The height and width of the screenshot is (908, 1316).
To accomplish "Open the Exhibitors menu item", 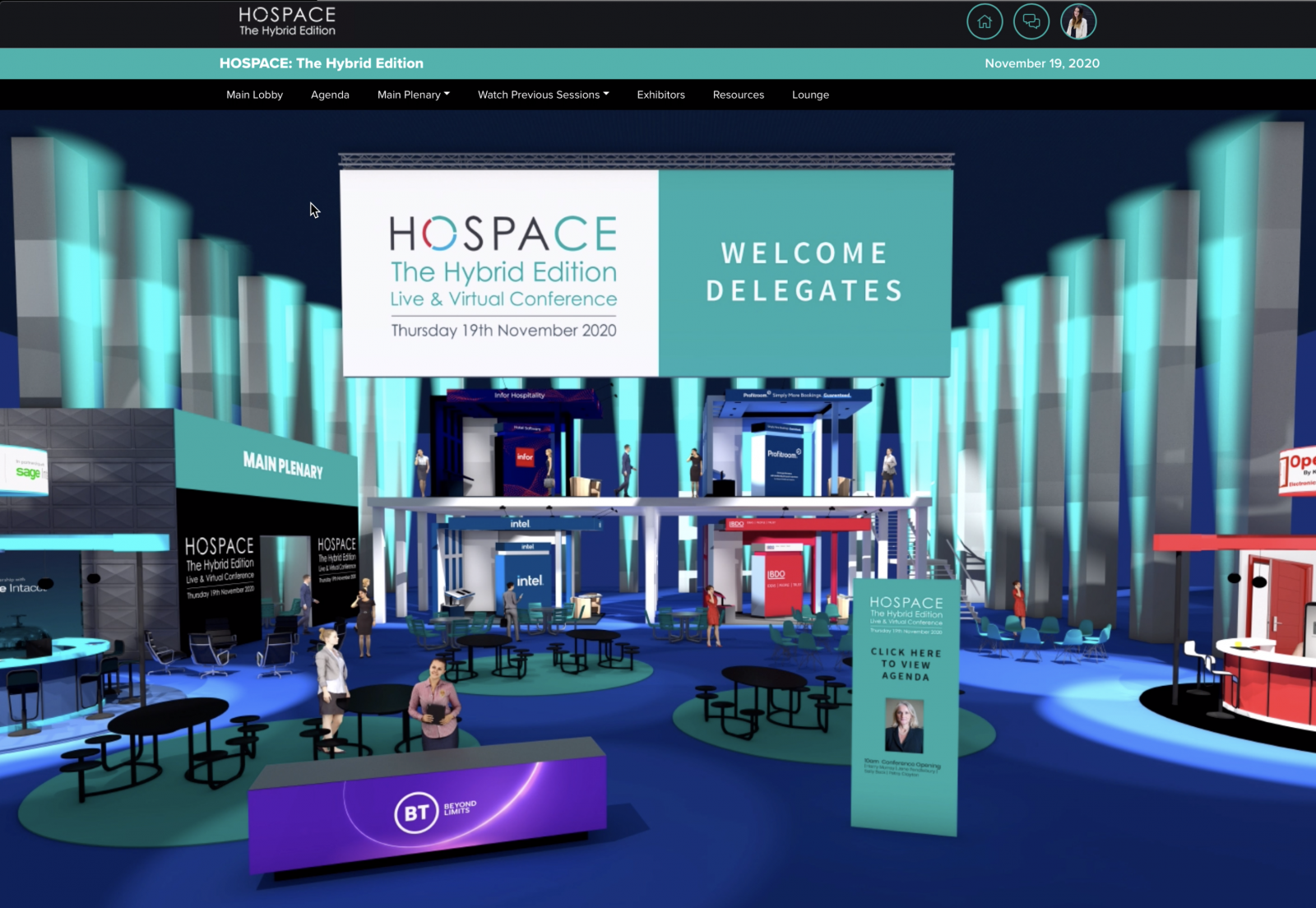I will (x=660, y=95).
